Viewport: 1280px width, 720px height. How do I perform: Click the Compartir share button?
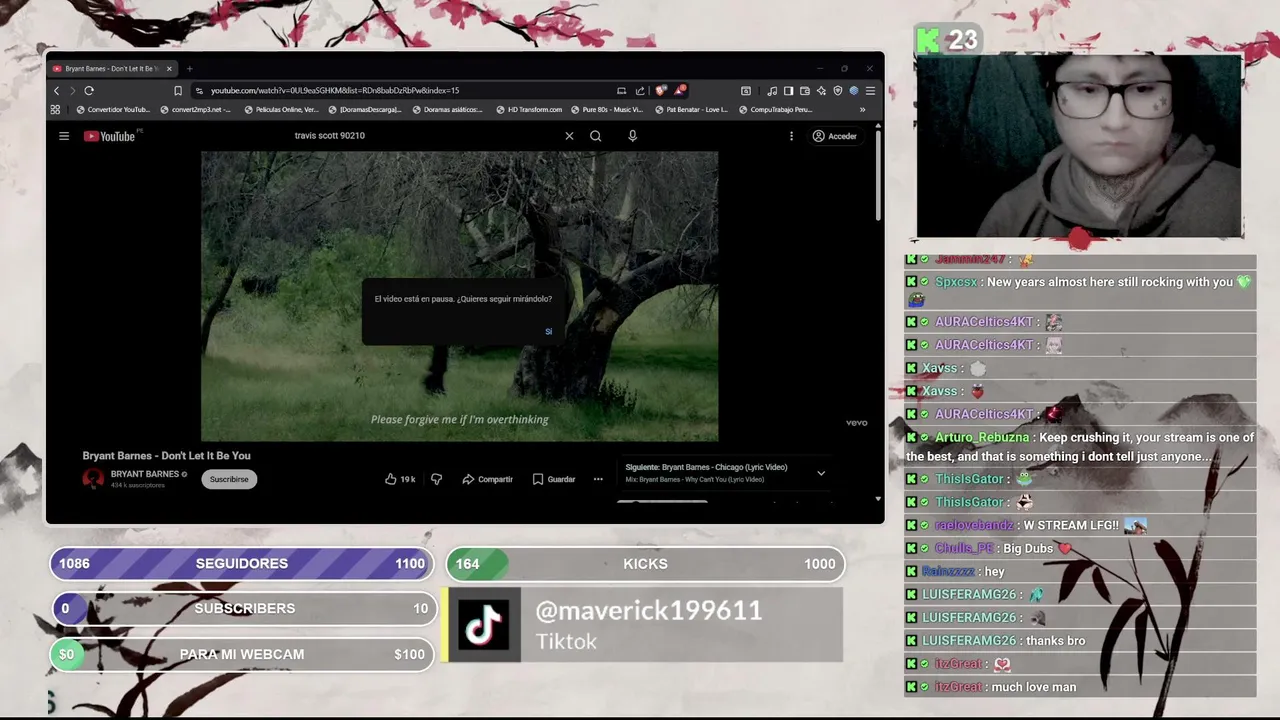487,479
